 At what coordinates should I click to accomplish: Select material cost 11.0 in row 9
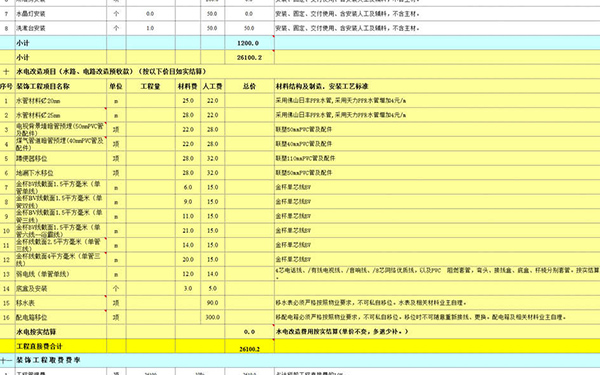click(188, 216)
